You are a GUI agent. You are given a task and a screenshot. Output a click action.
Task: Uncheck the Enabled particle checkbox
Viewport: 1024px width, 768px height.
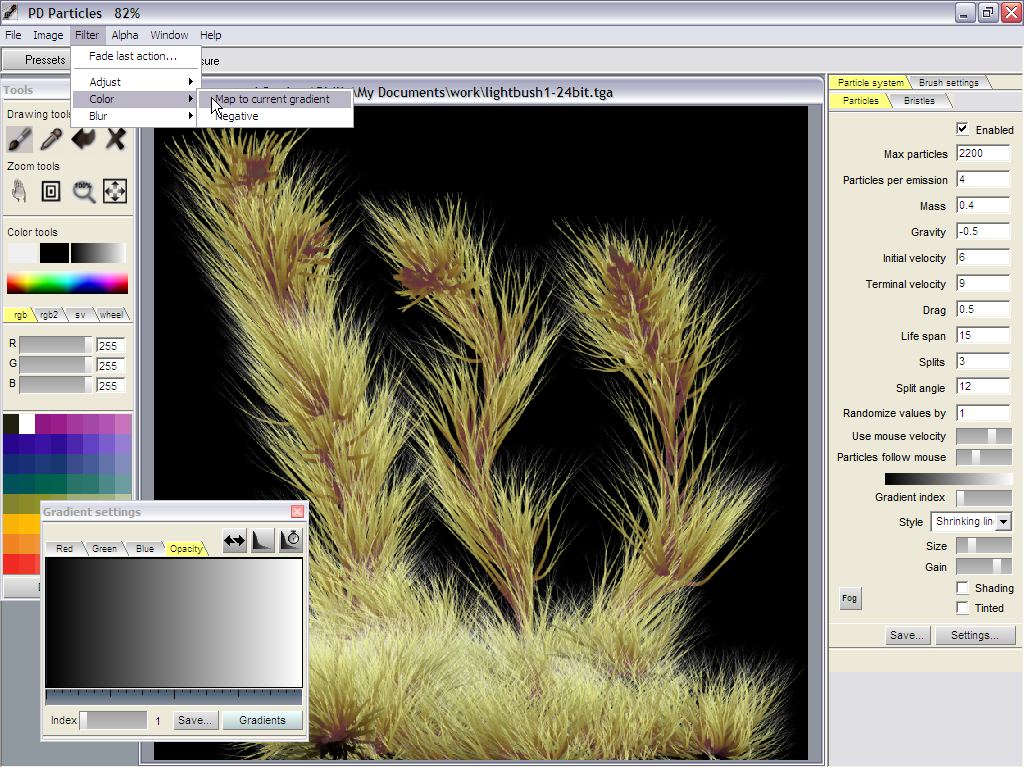(962, 129)
